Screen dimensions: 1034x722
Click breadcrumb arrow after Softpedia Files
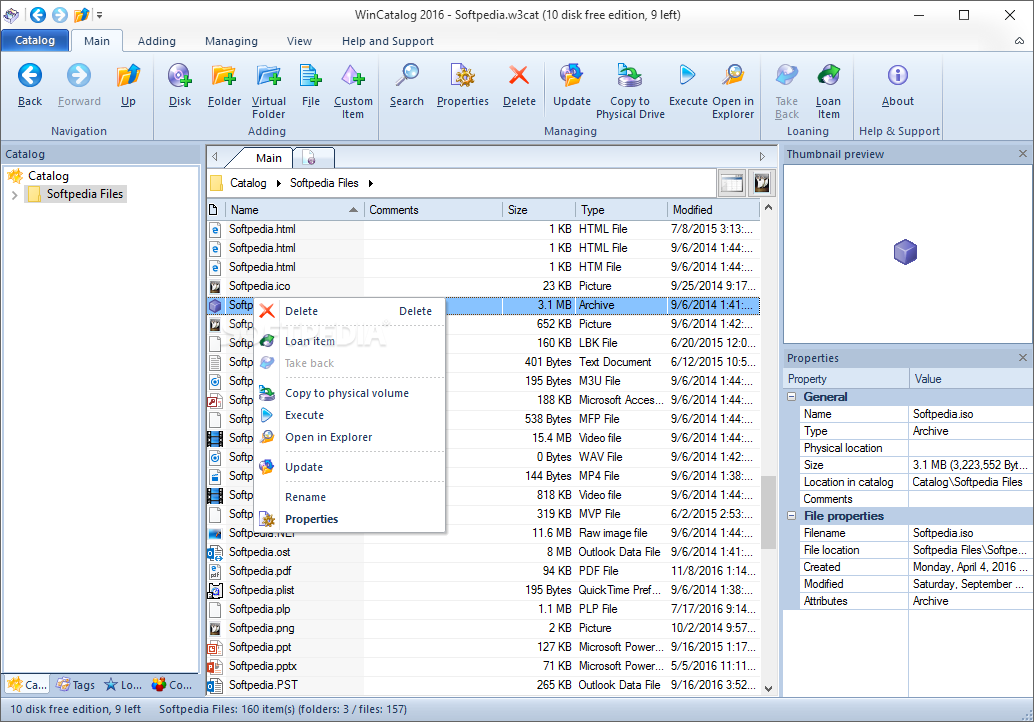point(371,183)
